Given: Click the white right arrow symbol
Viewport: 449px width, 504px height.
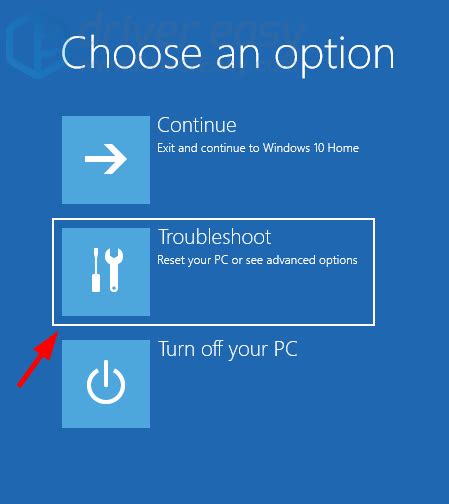Looking at the screenshot, I should point(106,159).
